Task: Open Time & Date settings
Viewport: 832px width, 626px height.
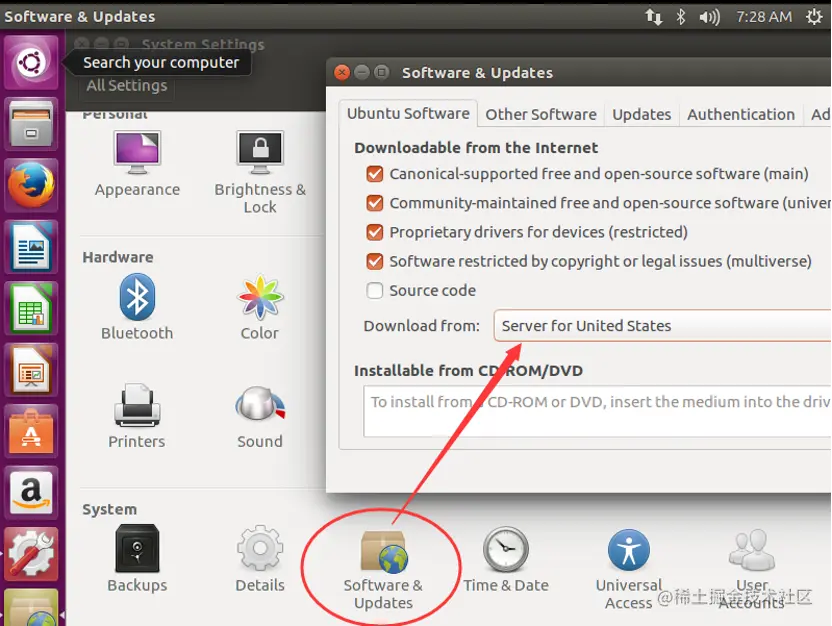Action: click(x=506, y=559)
